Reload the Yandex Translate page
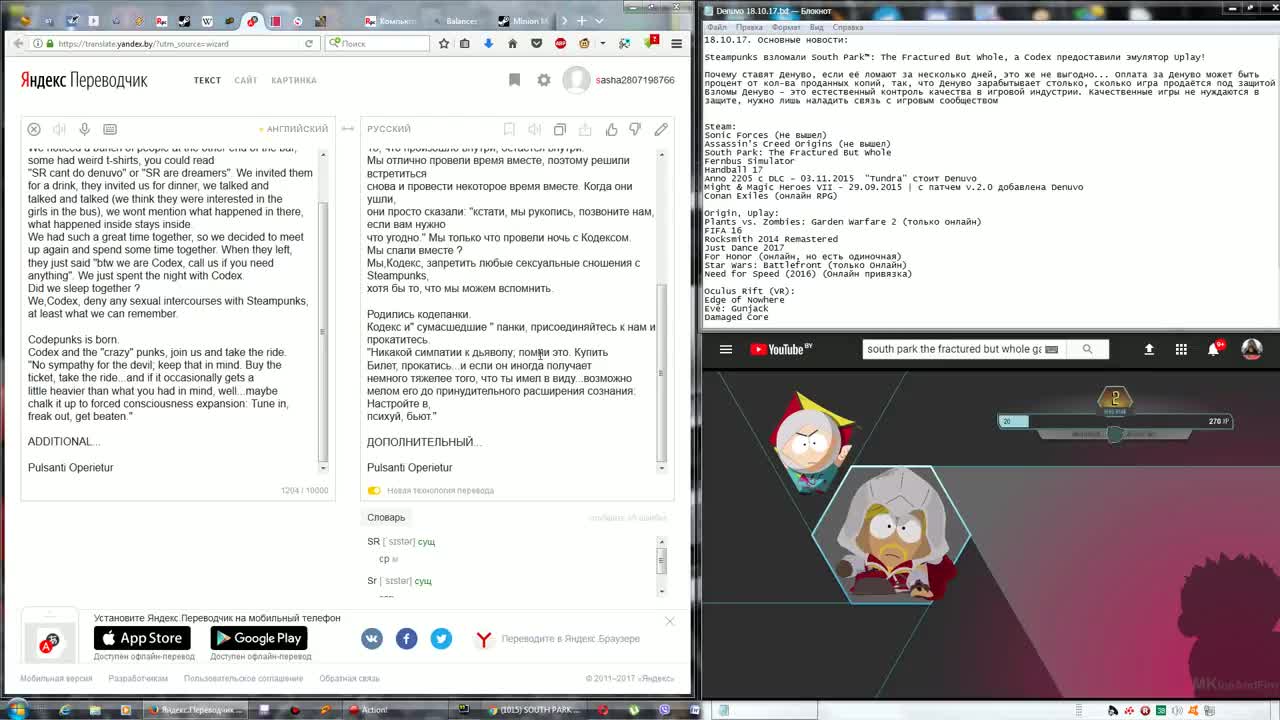The height and width of the screenshot is (720, 1280). tap(309, 43)
